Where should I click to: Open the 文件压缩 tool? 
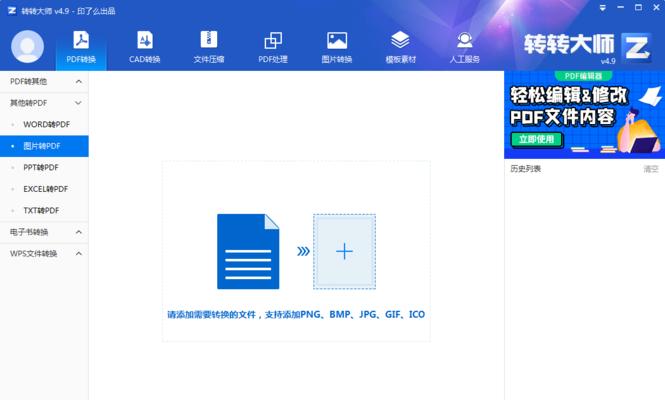(209, 48)
